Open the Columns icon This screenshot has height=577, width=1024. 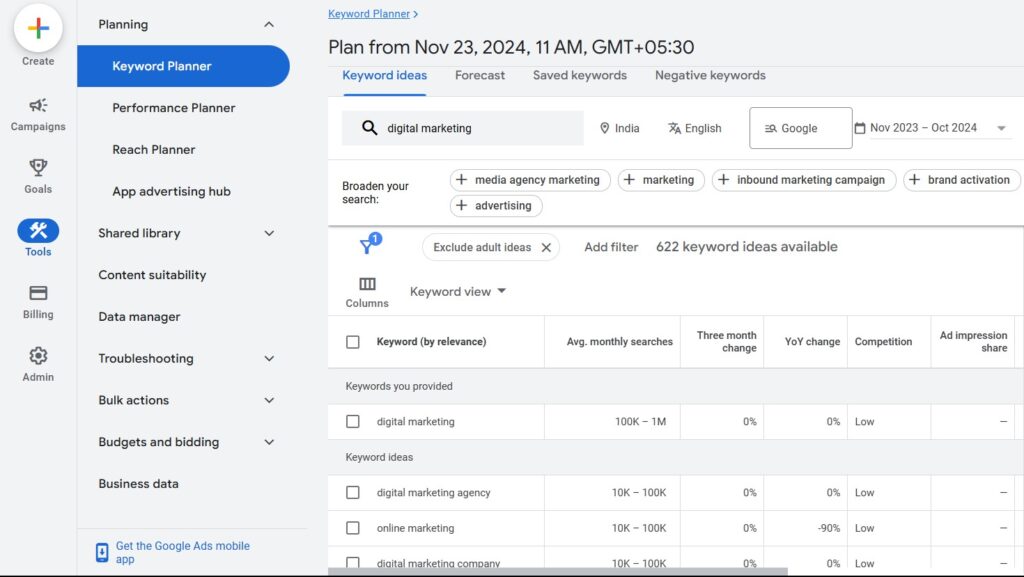367,284
